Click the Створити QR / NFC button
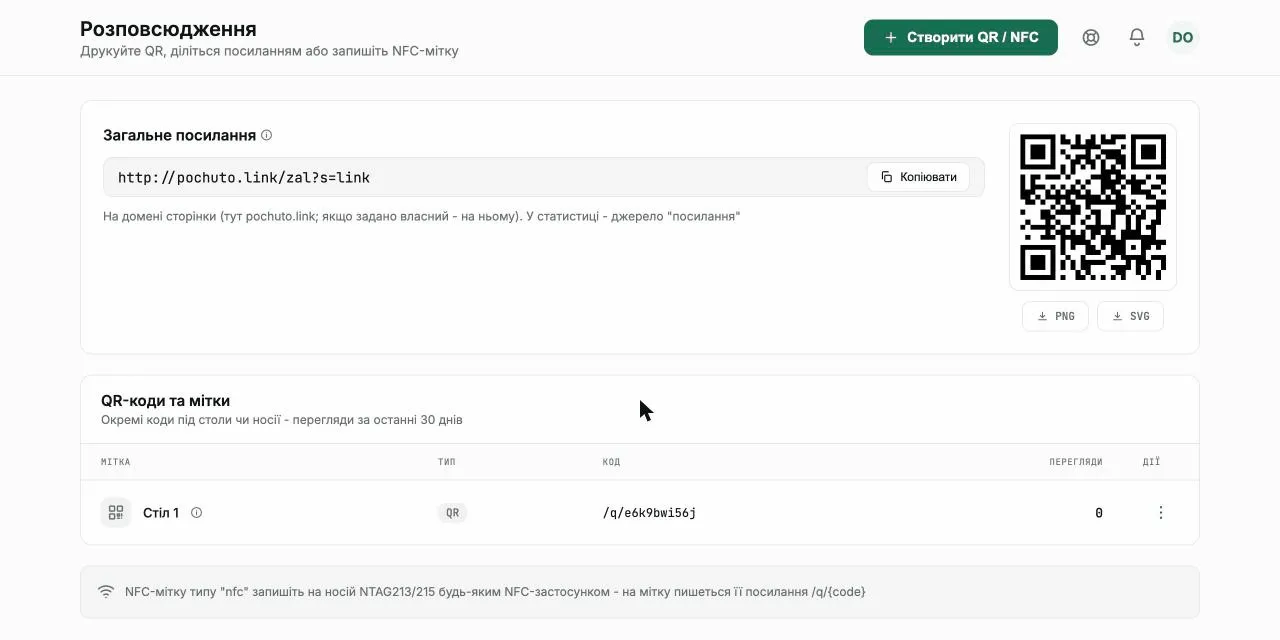 [x=960, y=37]
